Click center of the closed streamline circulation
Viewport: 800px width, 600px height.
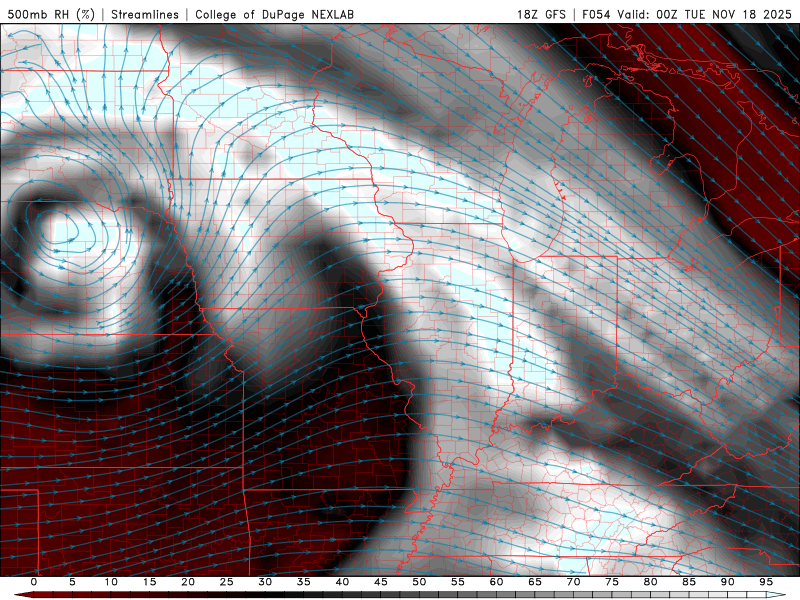click(x=65, y=230)
